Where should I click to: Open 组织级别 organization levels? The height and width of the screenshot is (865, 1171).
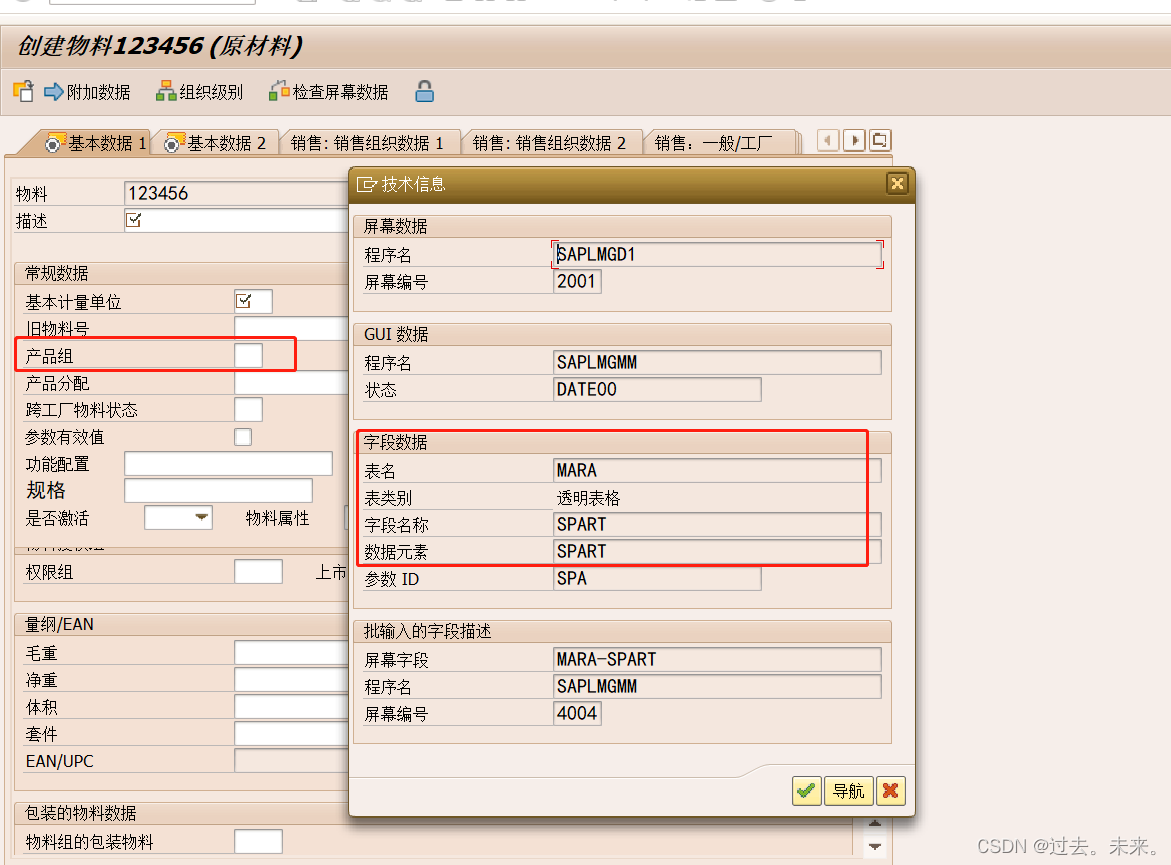(x=199, y=92)
